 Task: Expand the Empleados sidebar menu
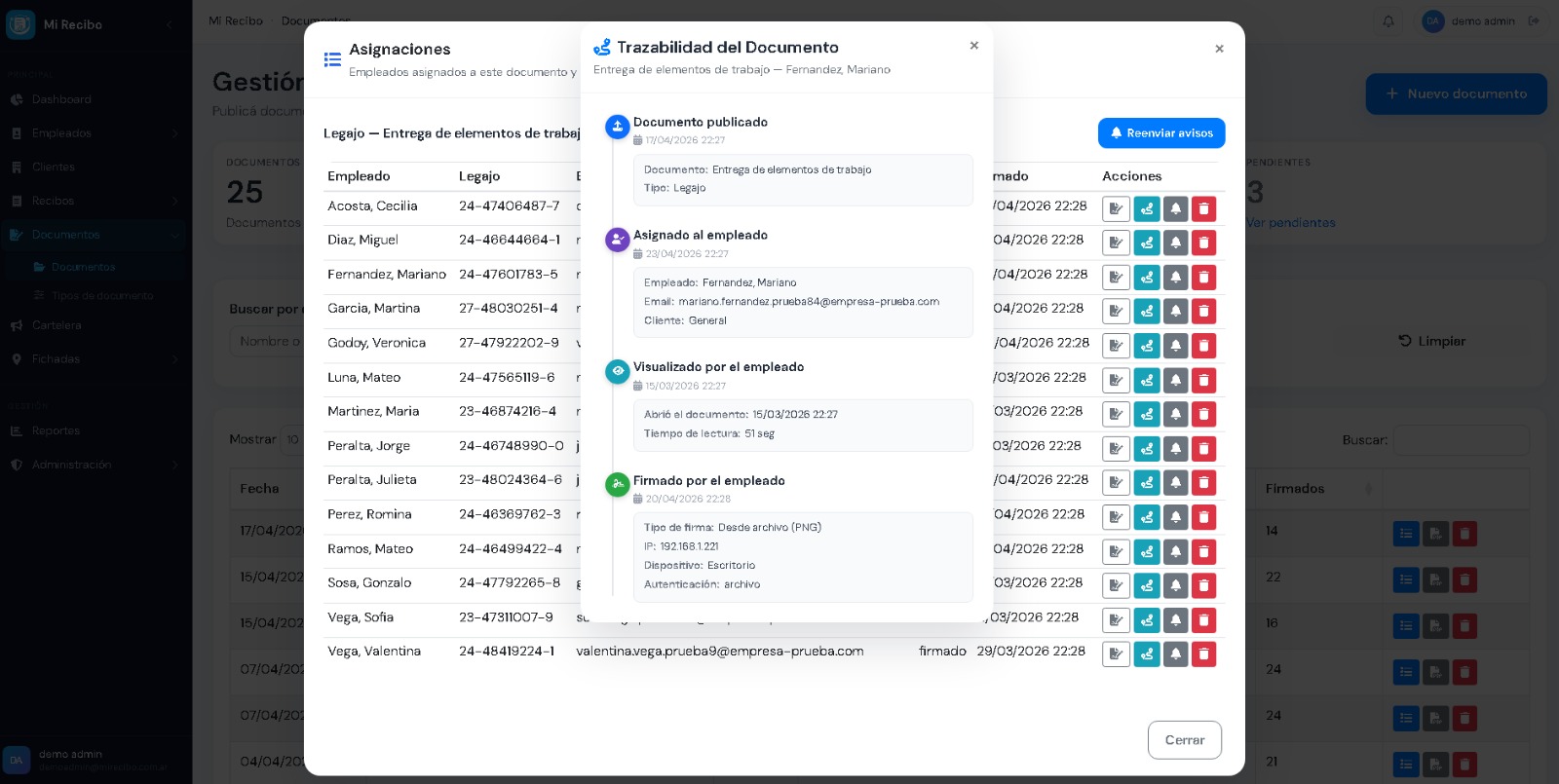(x=95, y=133)
